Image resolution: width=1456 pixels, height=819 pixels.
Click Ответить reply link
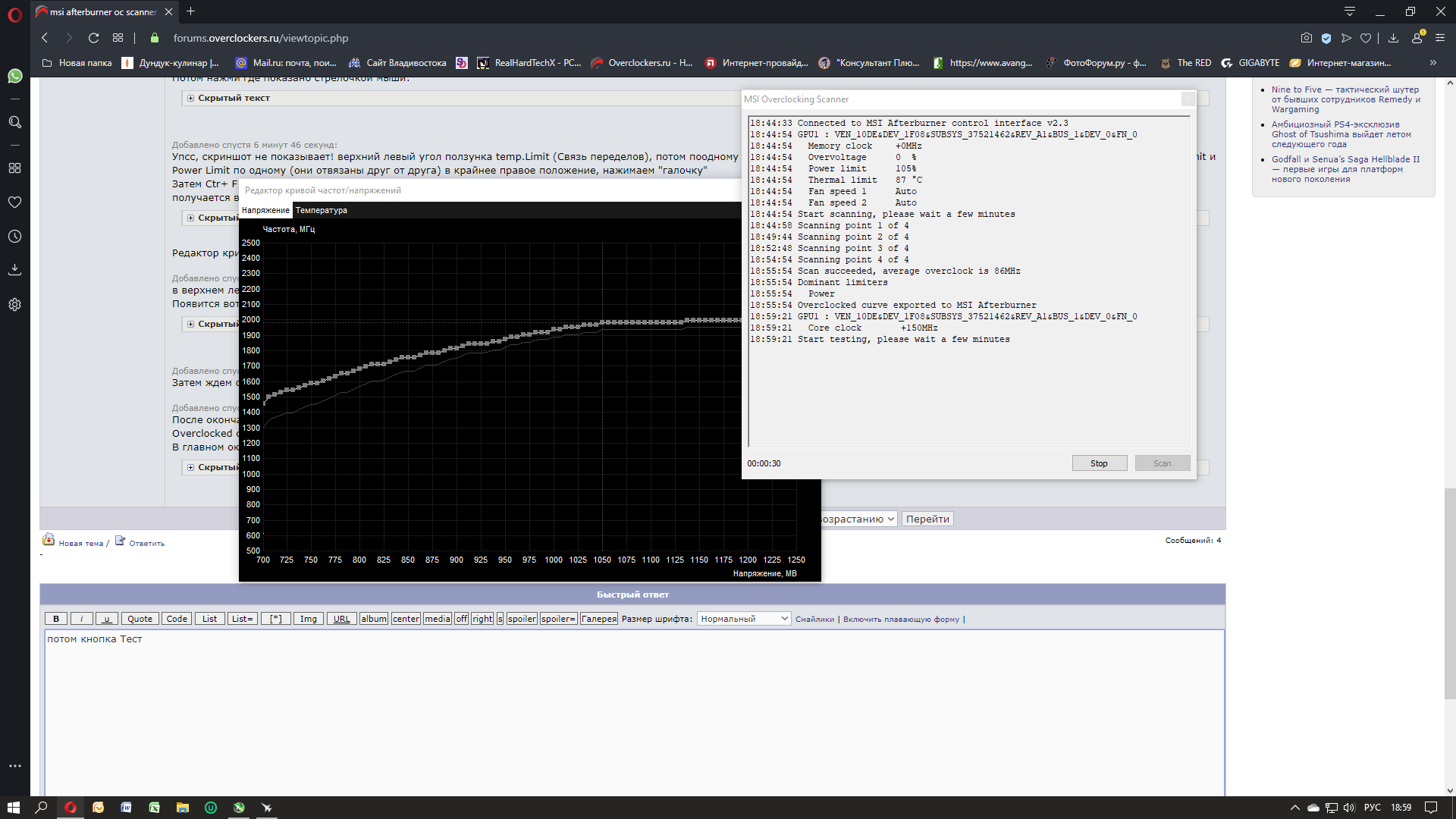[x=146, y=543]
